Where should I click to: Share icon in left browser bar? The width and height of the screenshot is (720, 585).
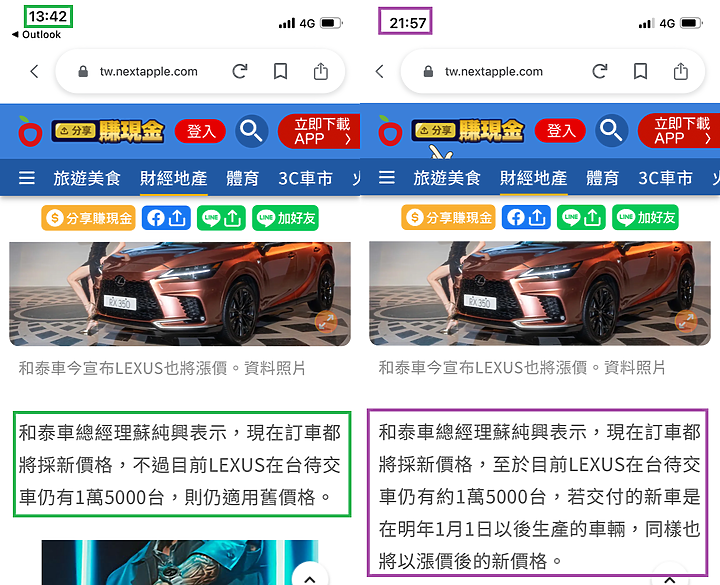321,71
